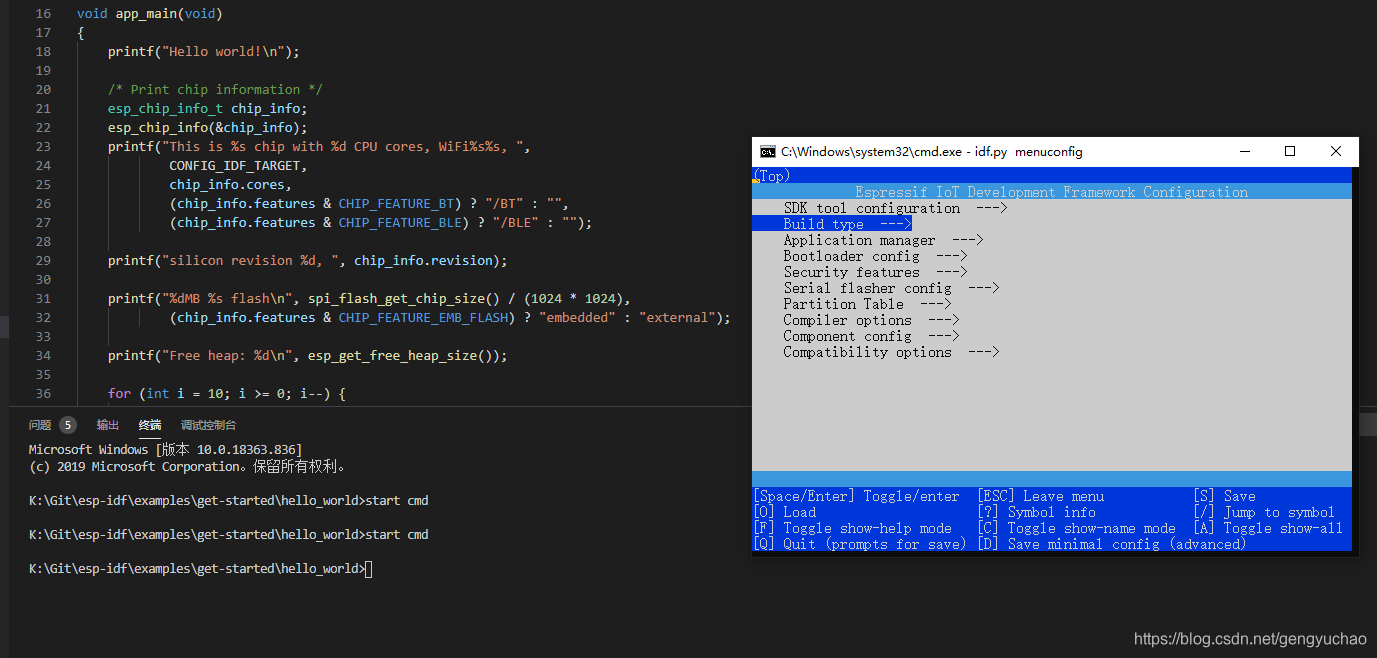Click the for loop line in editor
This screenshot has height=658, width=1377.
[x=227, y=394]
